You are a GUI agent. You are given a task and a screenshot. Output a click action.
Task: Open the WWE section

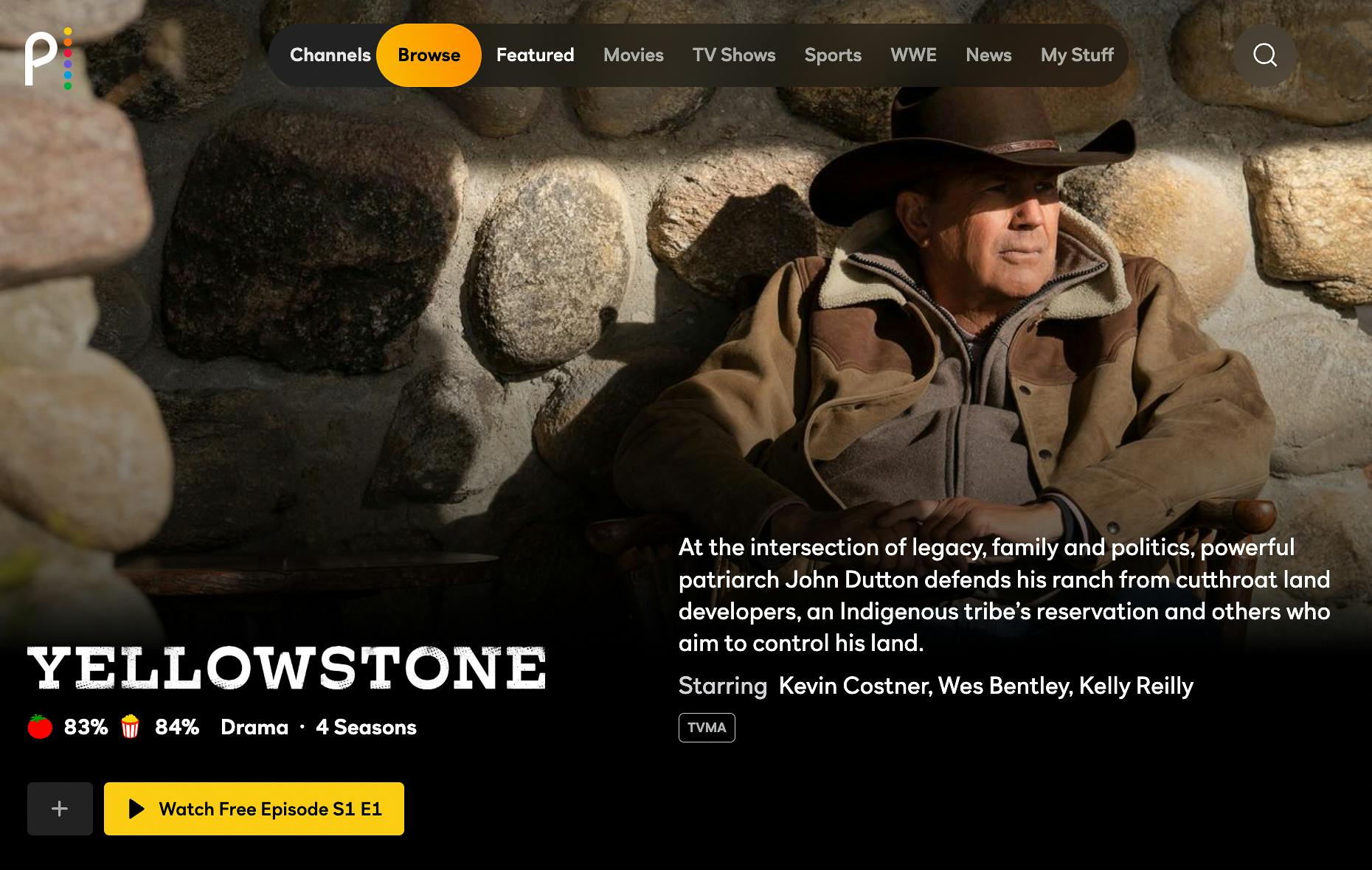(x=913, y=55)
